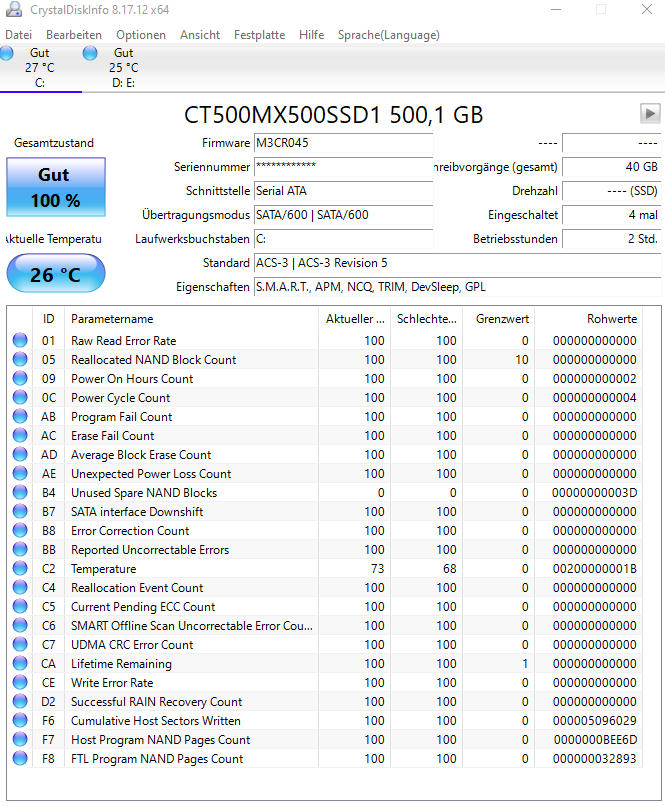Image resolution: width=665 pixels, height=806 pixels.
Task: Click status orb for Unexpected Power Loss Count
Action: coord(20,473)
